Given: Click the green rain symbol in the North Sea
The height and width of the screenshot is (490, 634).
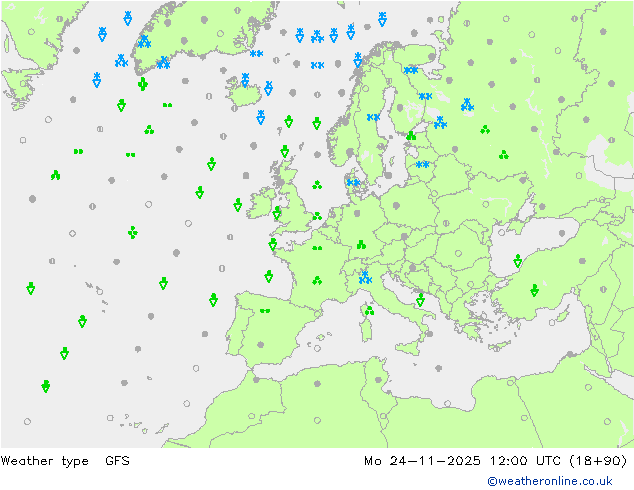Looking at the screenshot, I should [x=317, y=185].
